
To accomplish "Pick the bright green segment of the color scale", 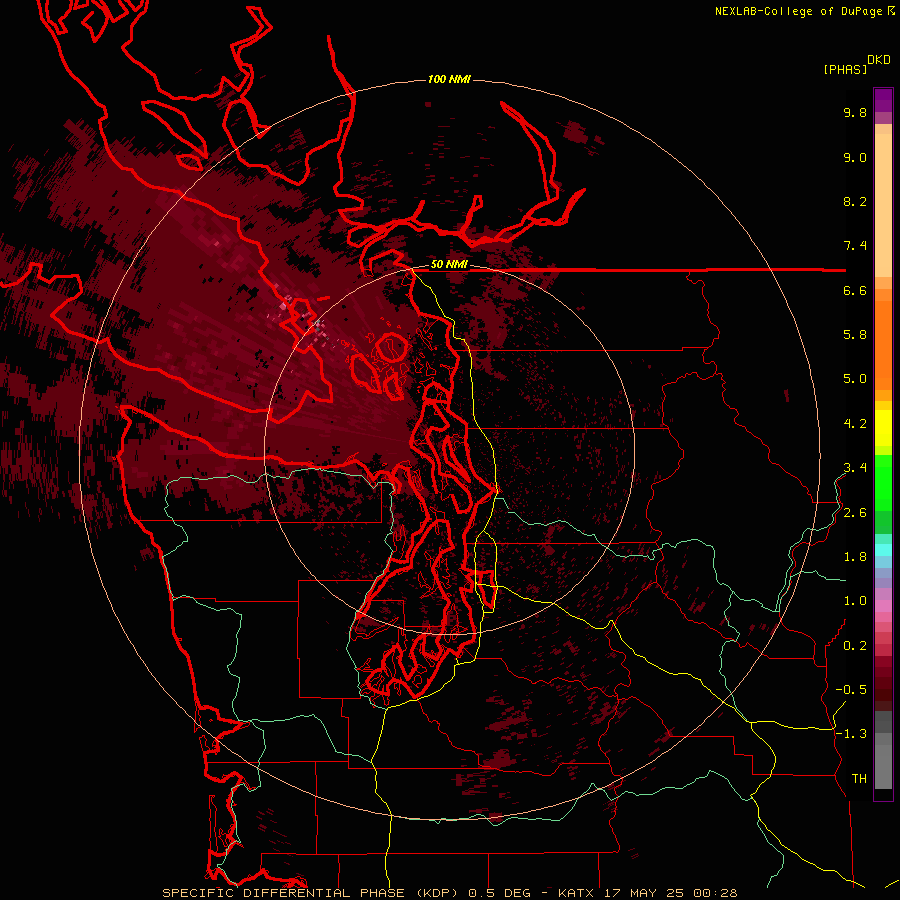I will (x=883, y=482).
